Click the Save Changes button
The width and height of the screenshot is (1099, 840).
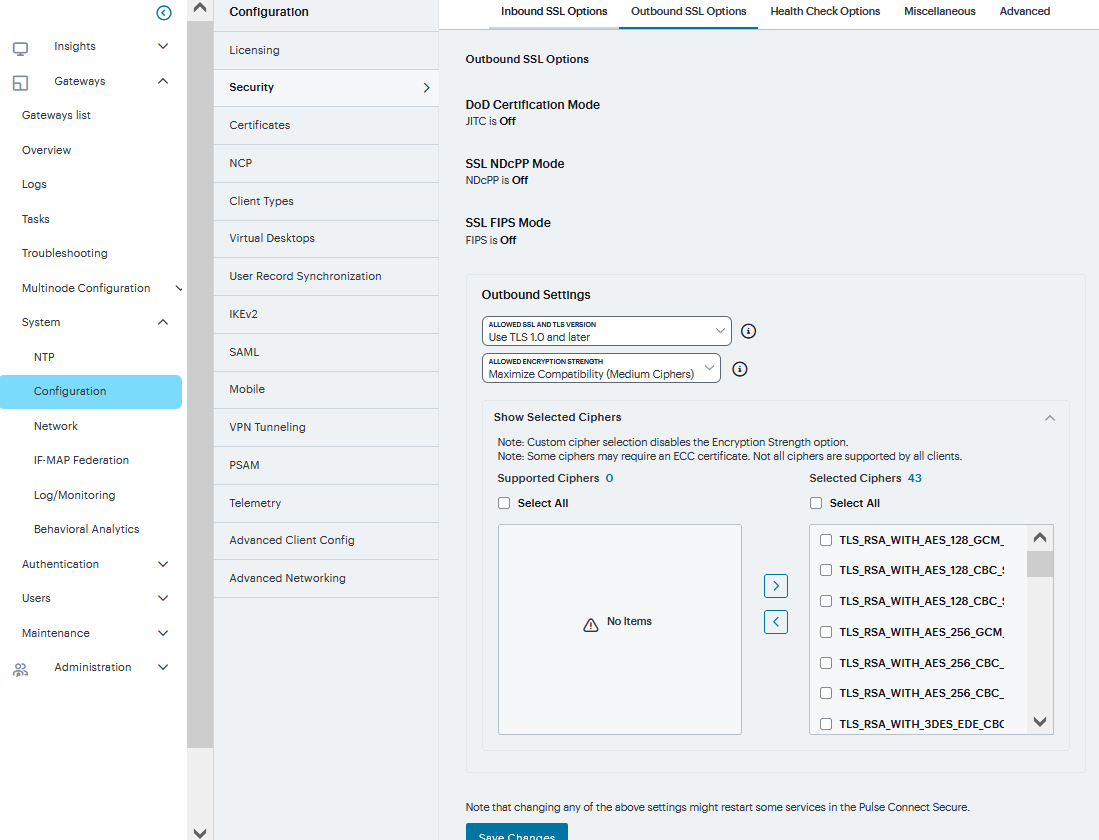coord(516,832)
